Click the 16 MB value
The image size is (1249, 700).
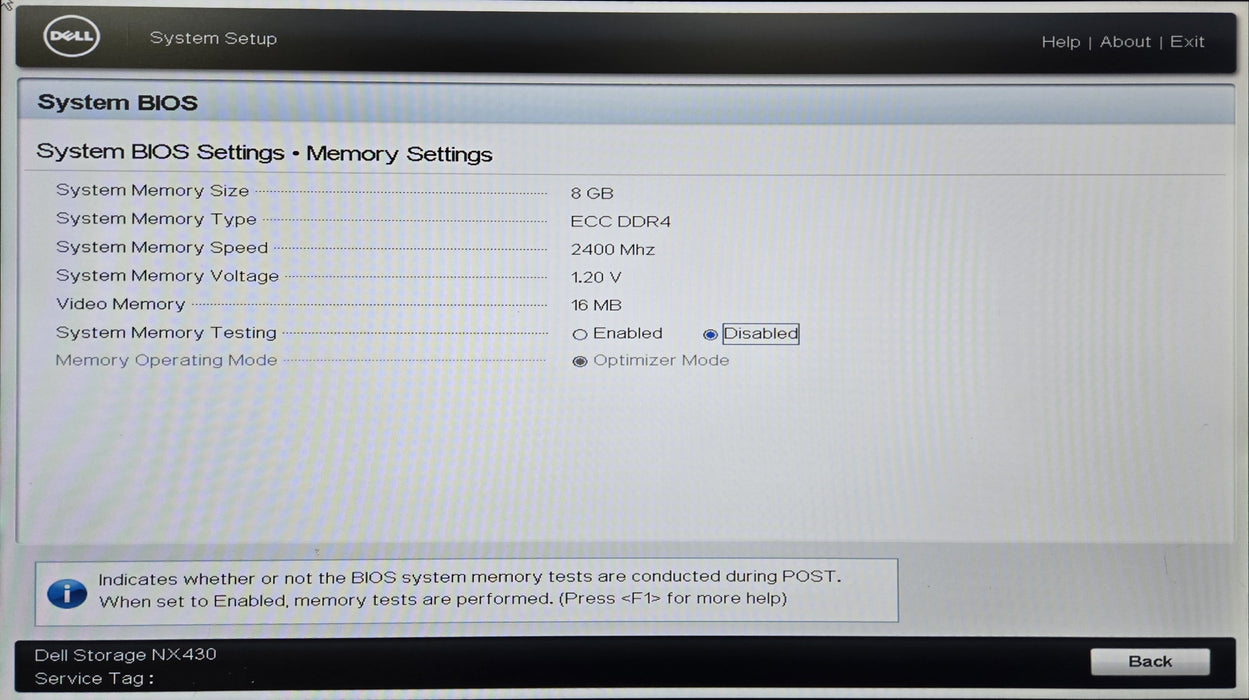pyautogui.click(x=596, y=305)
